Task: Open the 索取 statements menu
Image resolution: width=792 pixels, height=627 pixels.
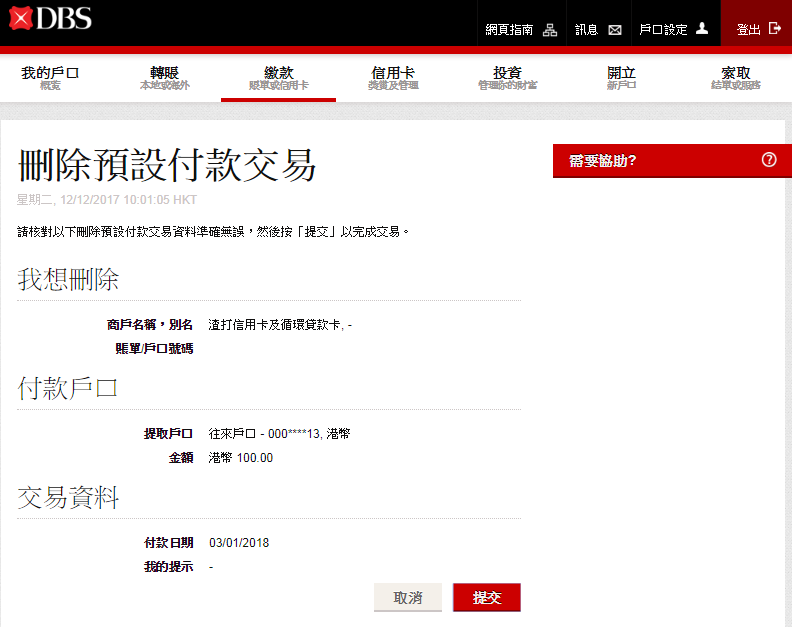Action: click(x=735, y=78)
